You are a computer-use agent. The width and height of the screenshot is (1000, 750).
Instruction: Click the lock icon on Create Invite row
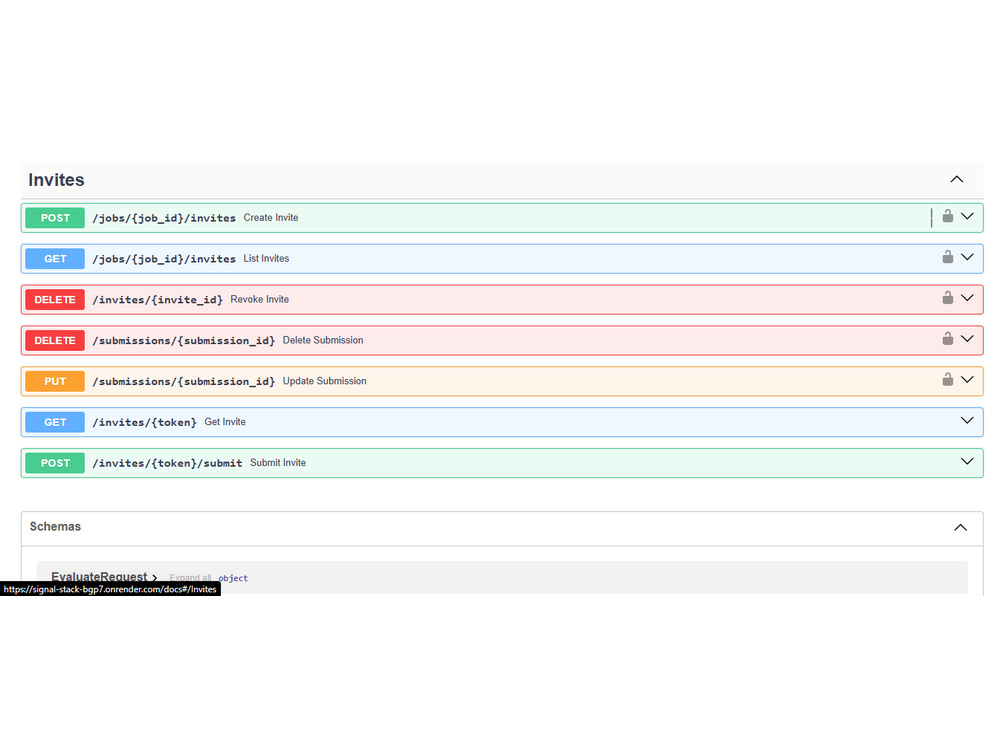tap(948, 216)
